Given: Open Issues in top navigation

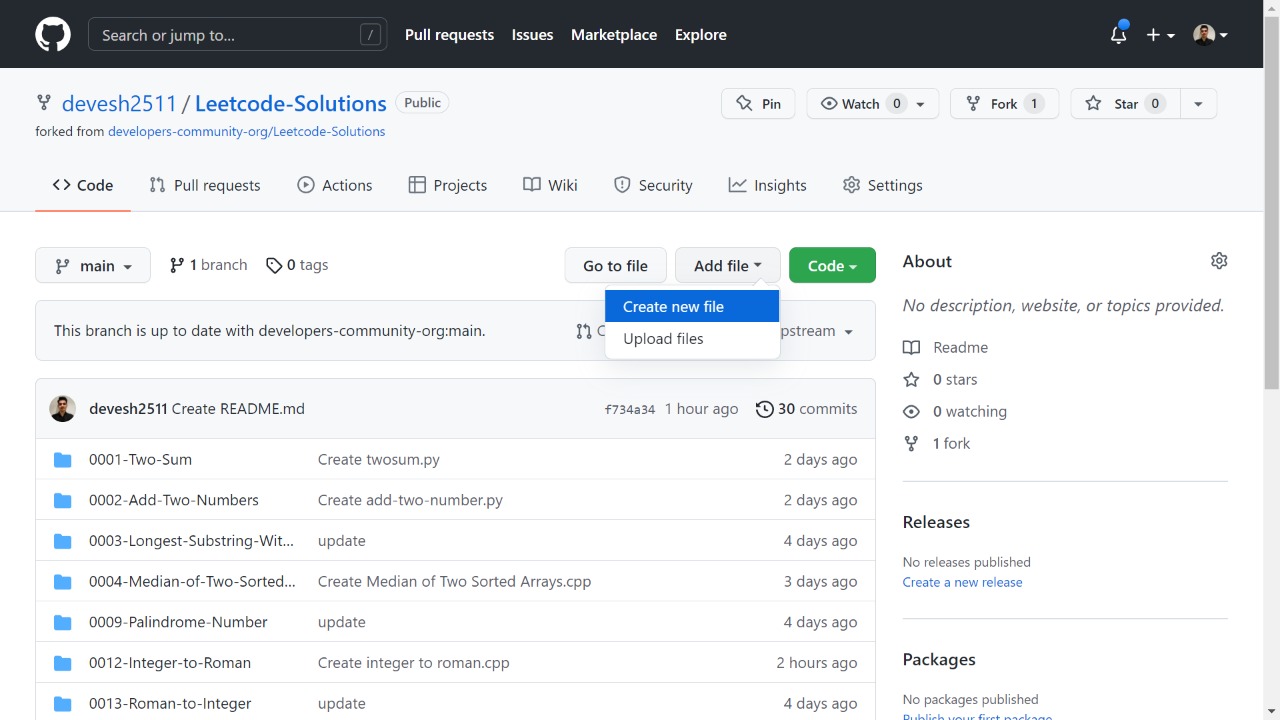Looking at the screenshot, I should [532, 34].
